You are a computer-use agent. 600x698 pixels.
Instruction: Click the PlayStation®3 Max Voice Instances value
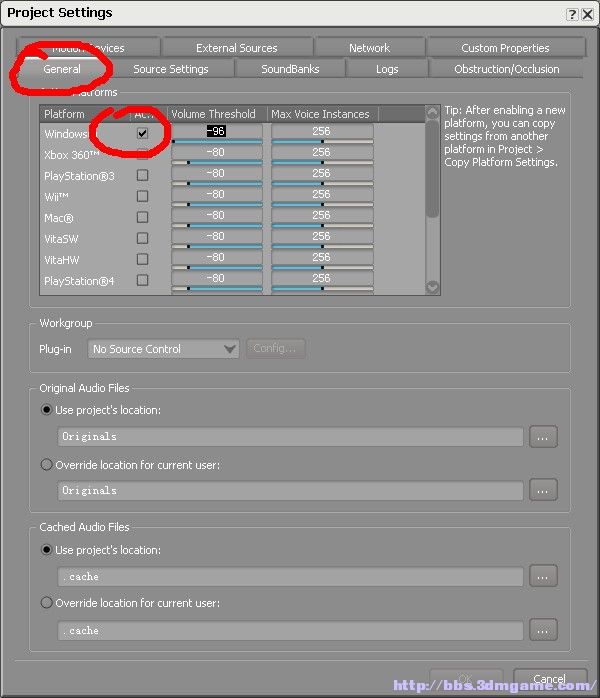(x=322, y=173)
